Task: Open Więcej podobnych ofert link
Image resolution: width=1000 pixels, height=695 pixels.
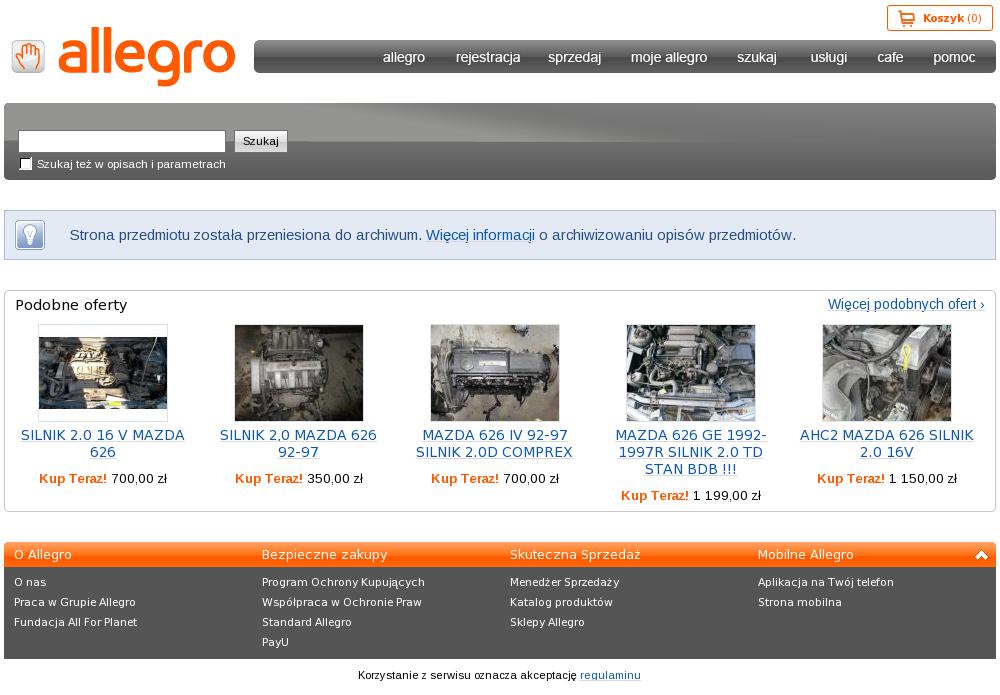Action: [x=906, y=304]
